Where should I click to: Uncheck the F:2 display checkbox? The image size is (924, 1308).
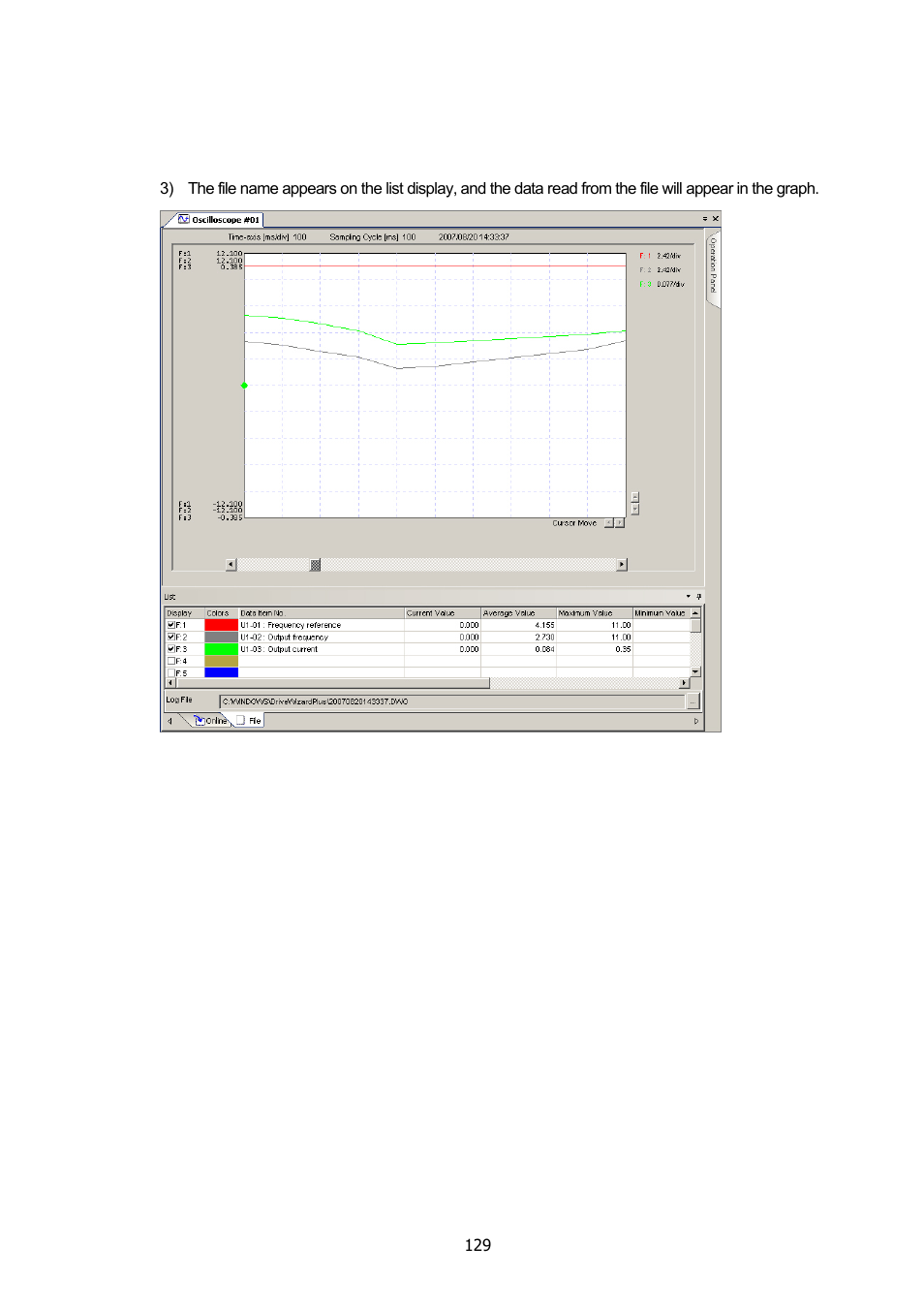(171, 638)
